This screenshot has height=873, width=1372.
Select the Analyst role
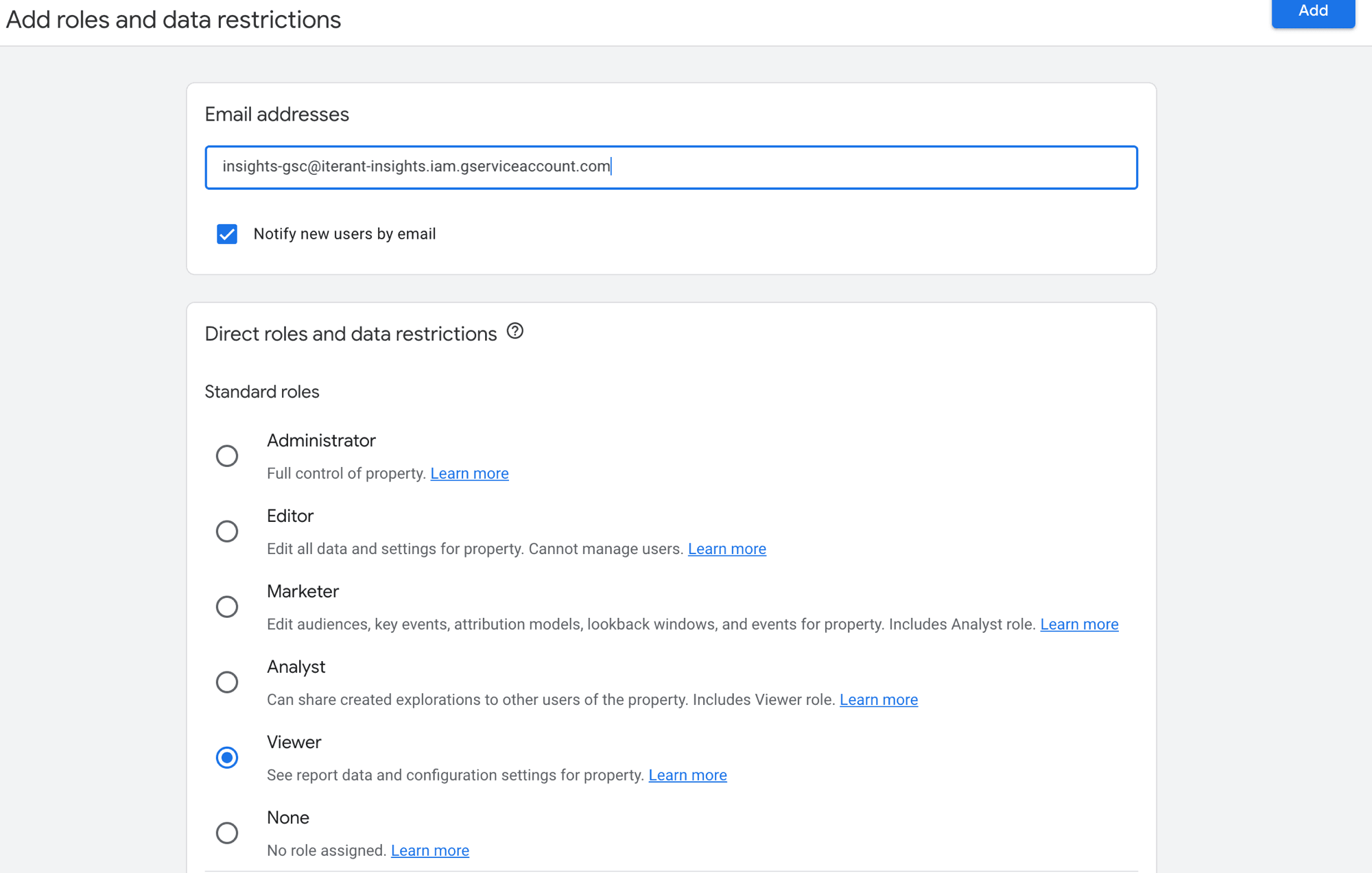226,682
